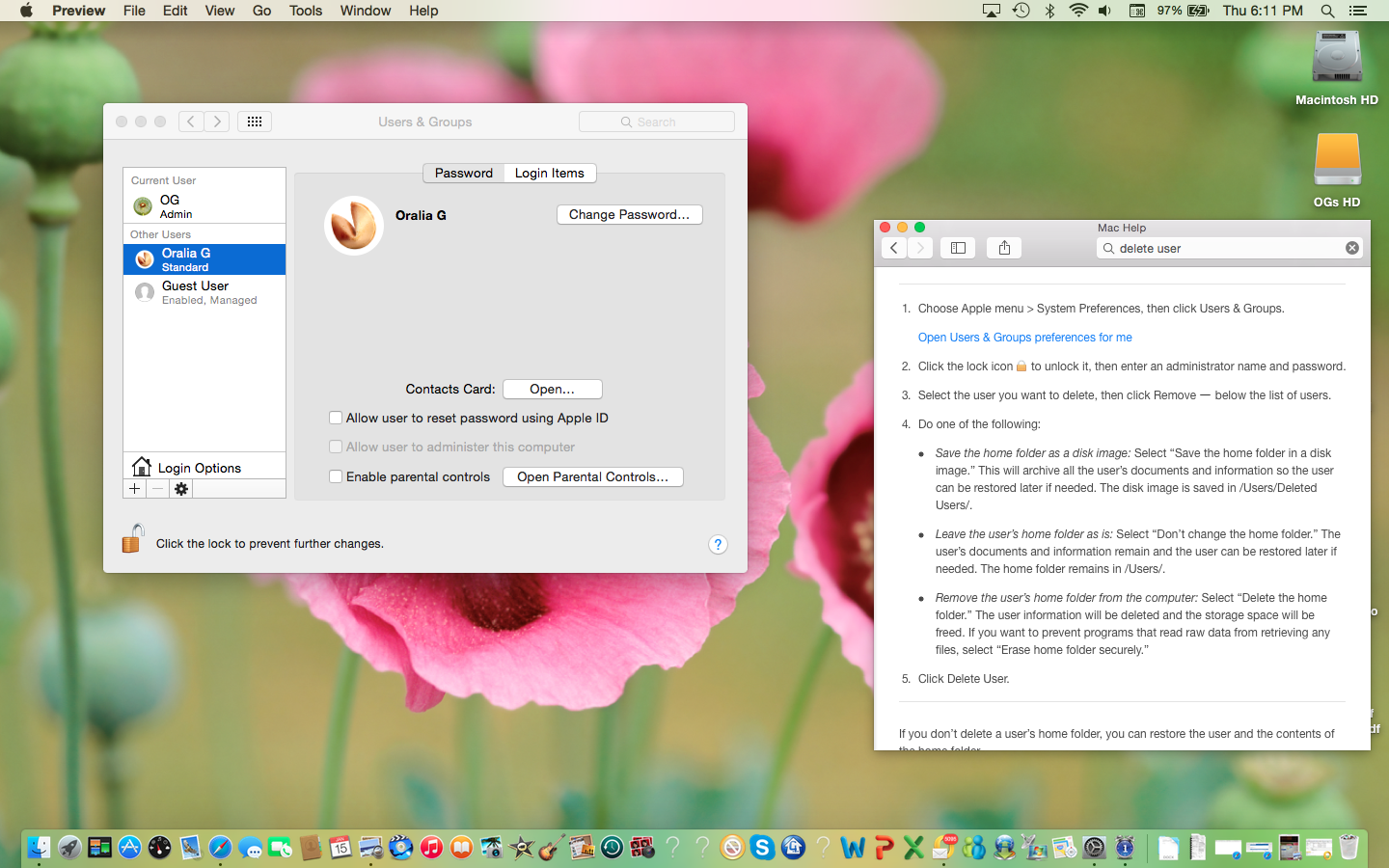Clear the Mac Help search field
1389x868 pixels.
coord(1352,248)
